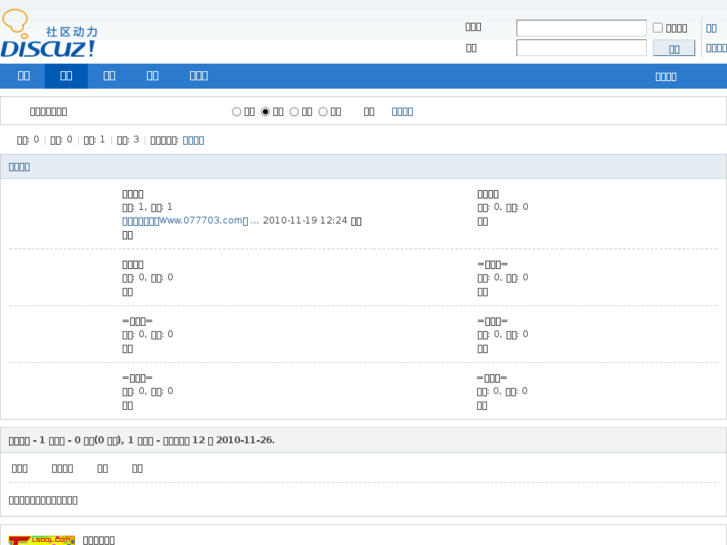Screen dimensions: 727x545
Task: Open the blue link in the category header bar
Action: [19, 167]
